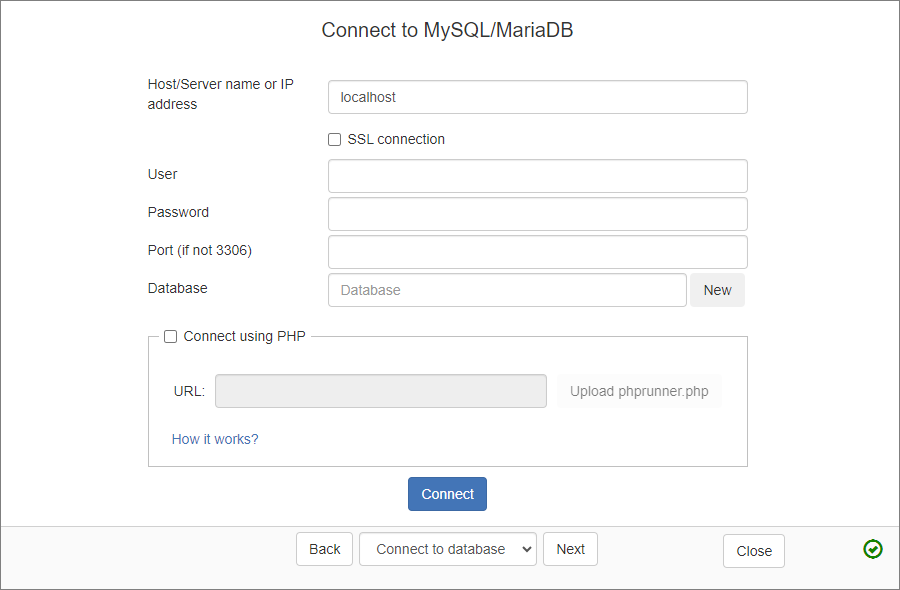This screenshot has height=590, width=900.
Task: Click the disabled URL field
Action: (380, 391)
